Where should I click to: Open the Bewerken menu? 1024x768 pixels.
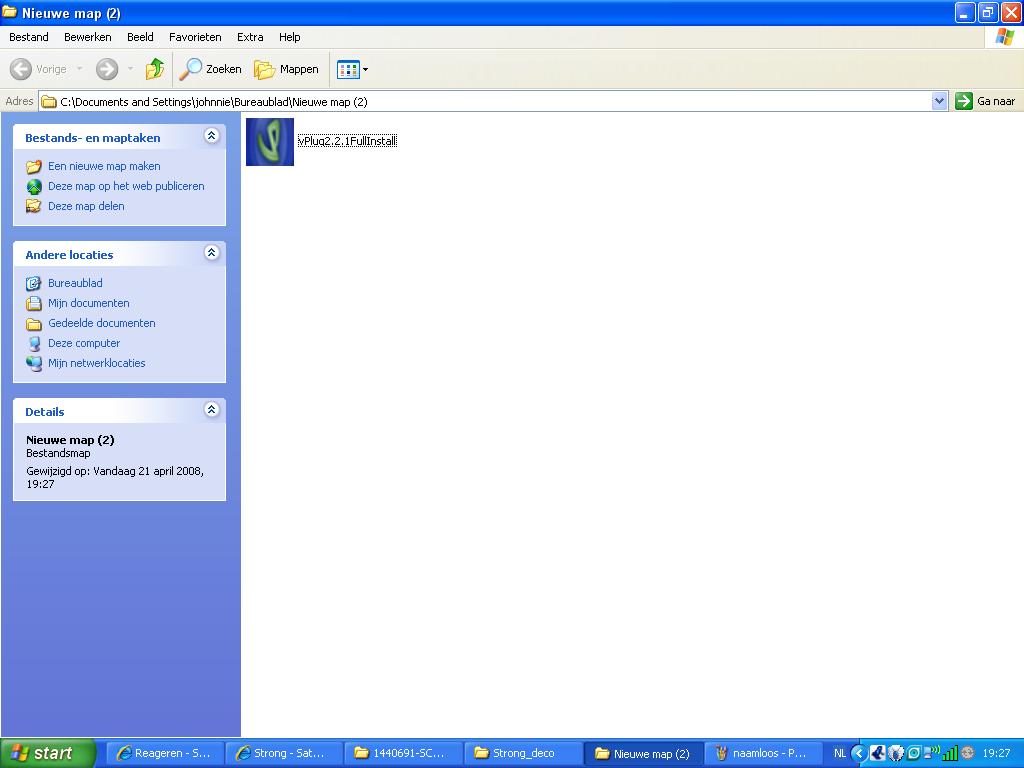[x=88, y=37]
